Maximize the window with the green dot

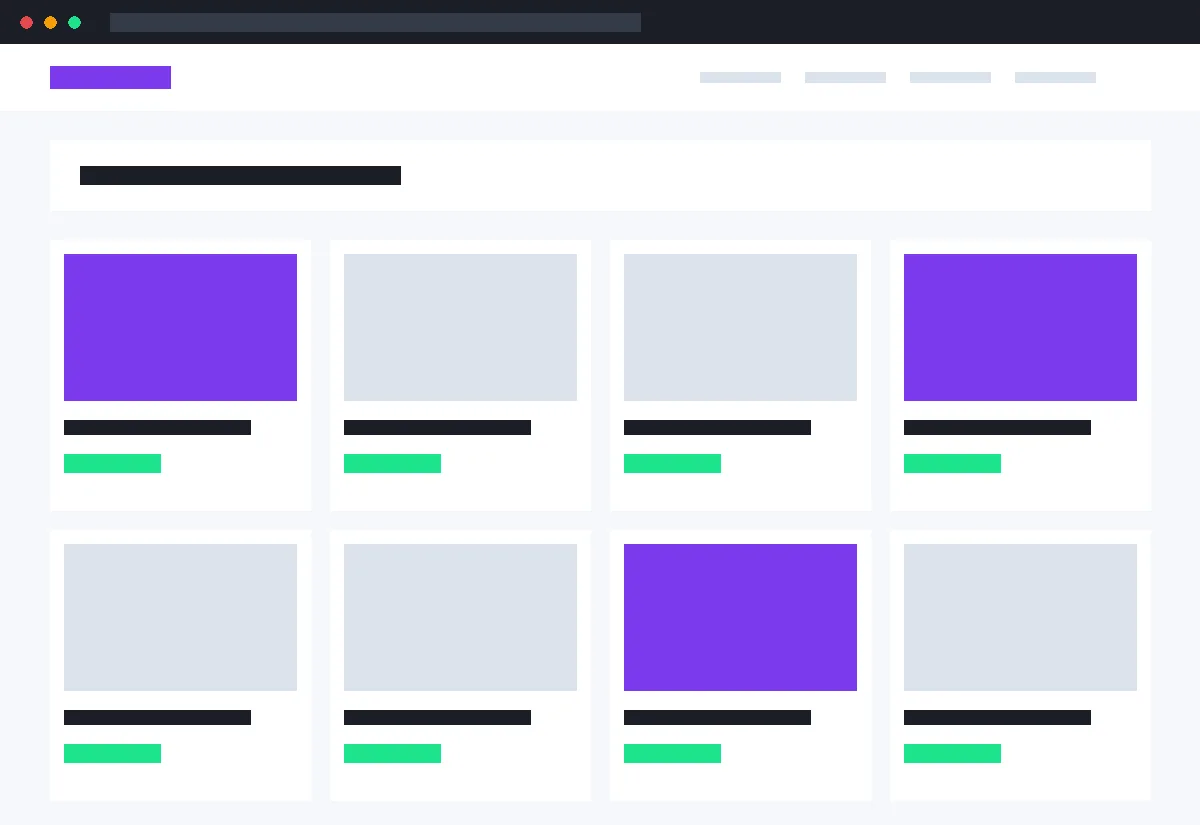[x=74, y=22]
